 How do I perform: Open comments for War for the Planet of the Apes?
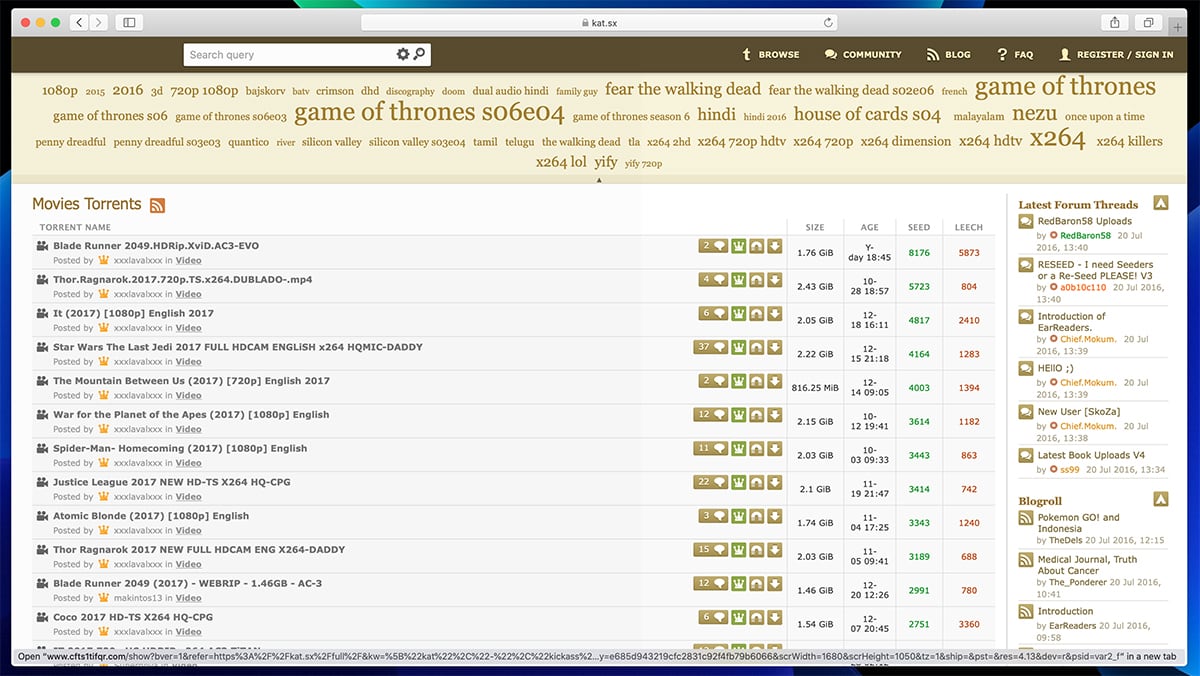(711, 415)
